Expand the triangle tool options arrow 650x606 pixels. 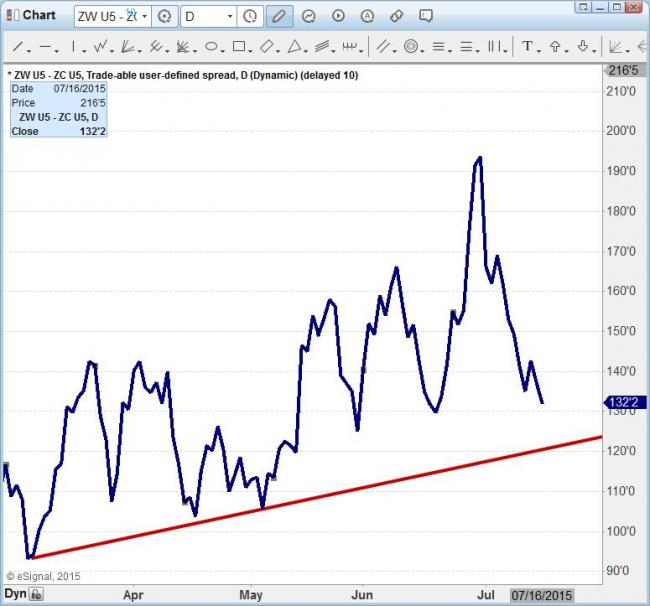[x=306, y=51]
